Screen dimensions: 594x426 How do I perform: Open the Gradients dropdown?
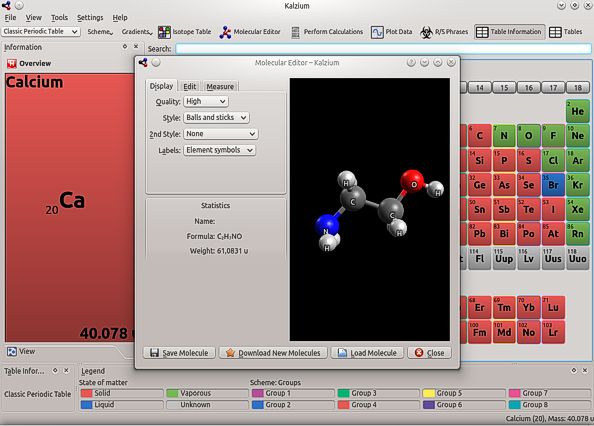pos(137,32)
